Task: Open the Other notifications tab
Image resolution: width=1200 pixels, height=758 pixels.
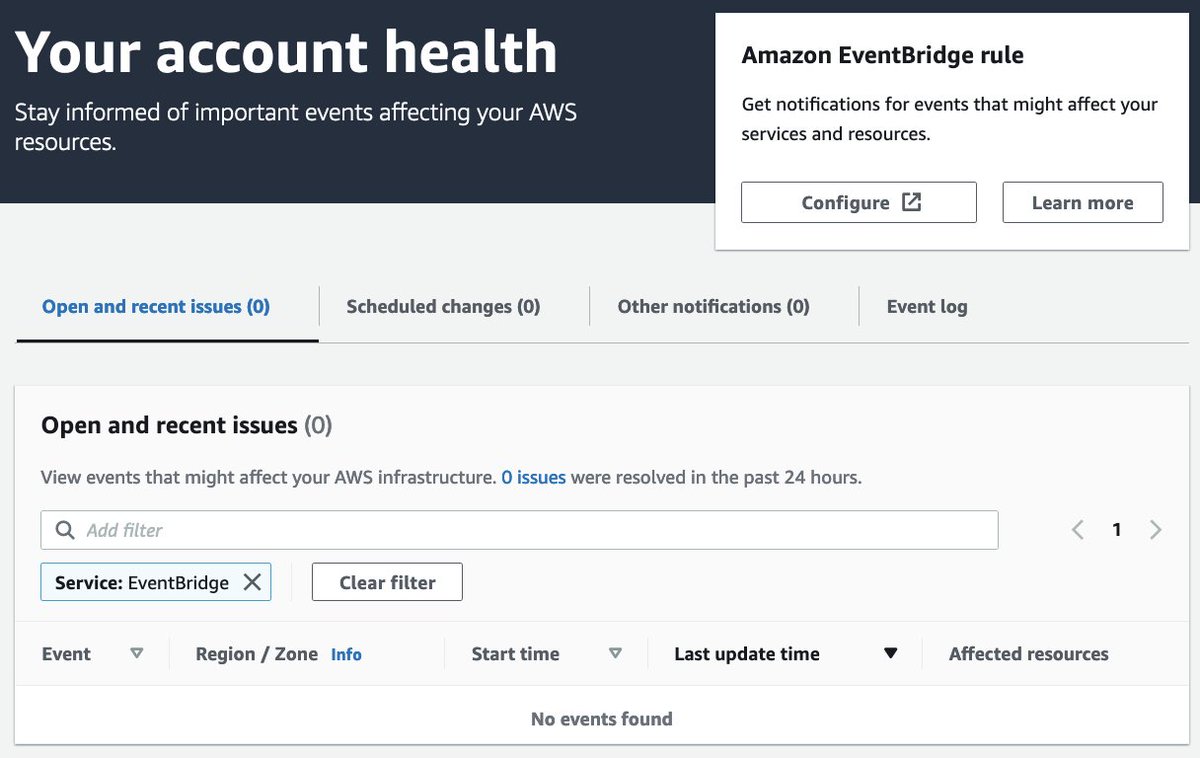Action: (x=713, y=307)
